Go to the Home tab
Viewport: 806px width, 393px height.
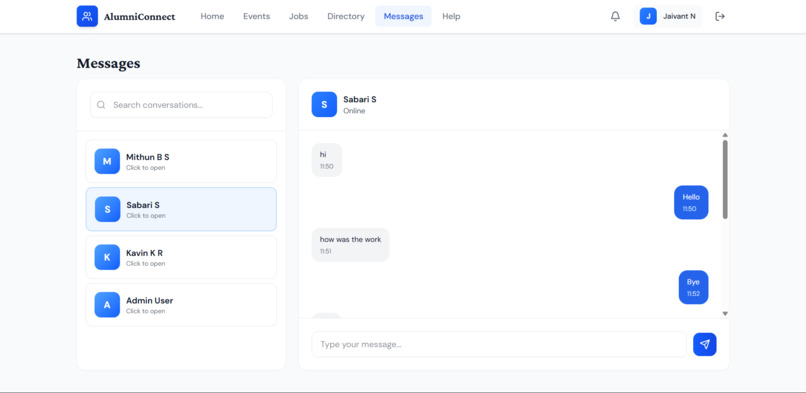coord(212,16)
